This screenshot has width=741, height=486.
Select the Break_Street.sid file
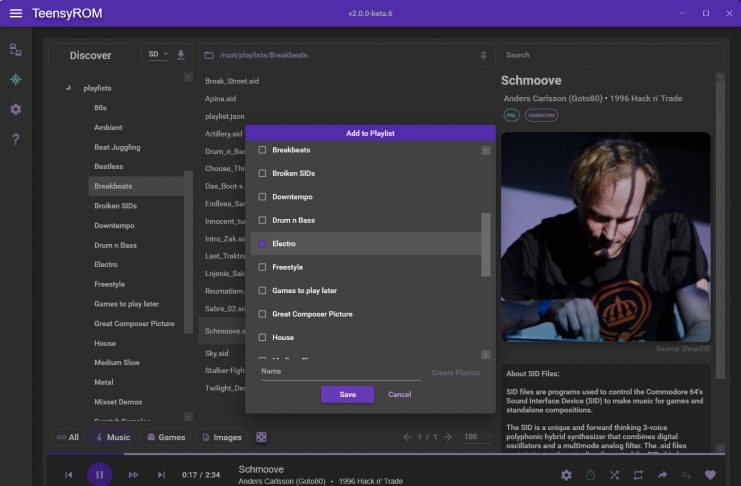pyautogui.click(x=232, y=81)
